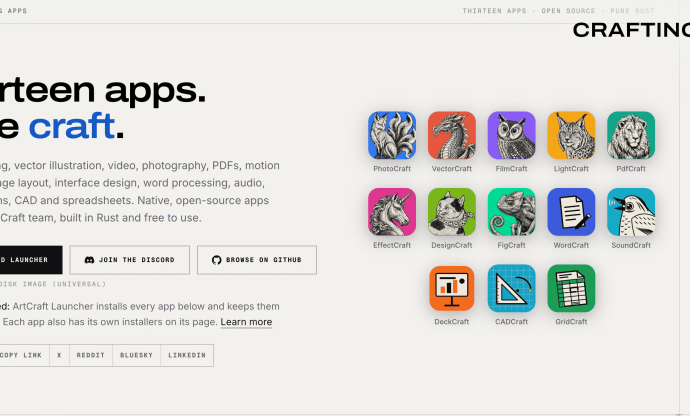This screenshot has height=416, width=690.
Task: Click the Browse on GitHub button text
Action: (264, 260)
